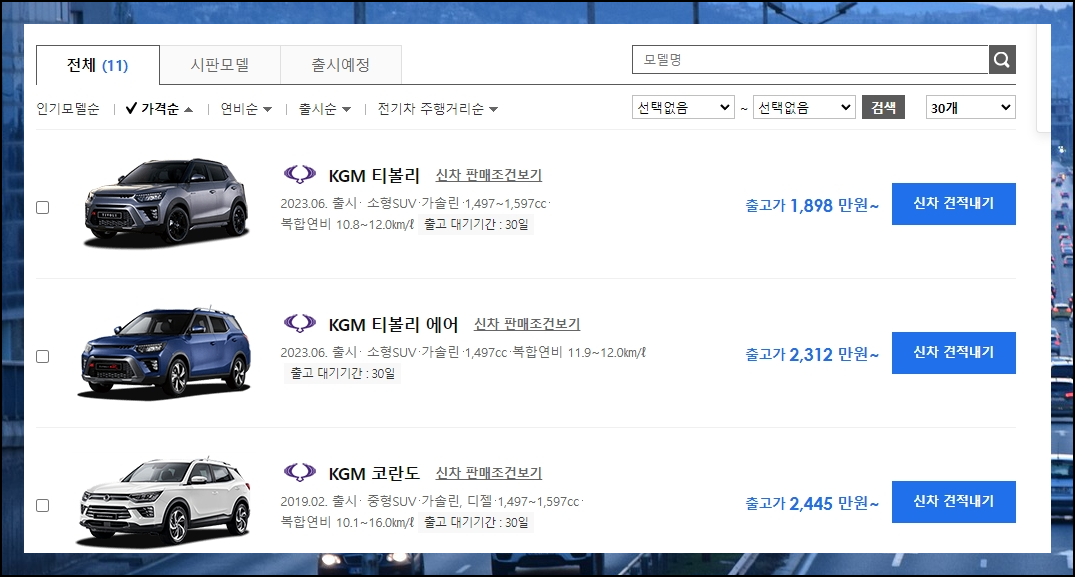Click the KGM logo beside 티볼리 에어

tap(300, 323)
